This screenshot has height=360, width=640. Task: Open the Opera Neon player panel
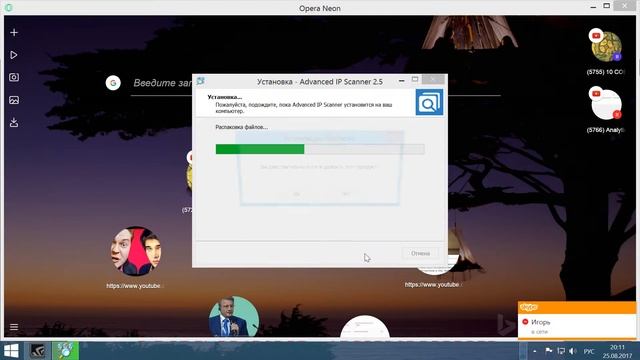click(x=14, y=55)
